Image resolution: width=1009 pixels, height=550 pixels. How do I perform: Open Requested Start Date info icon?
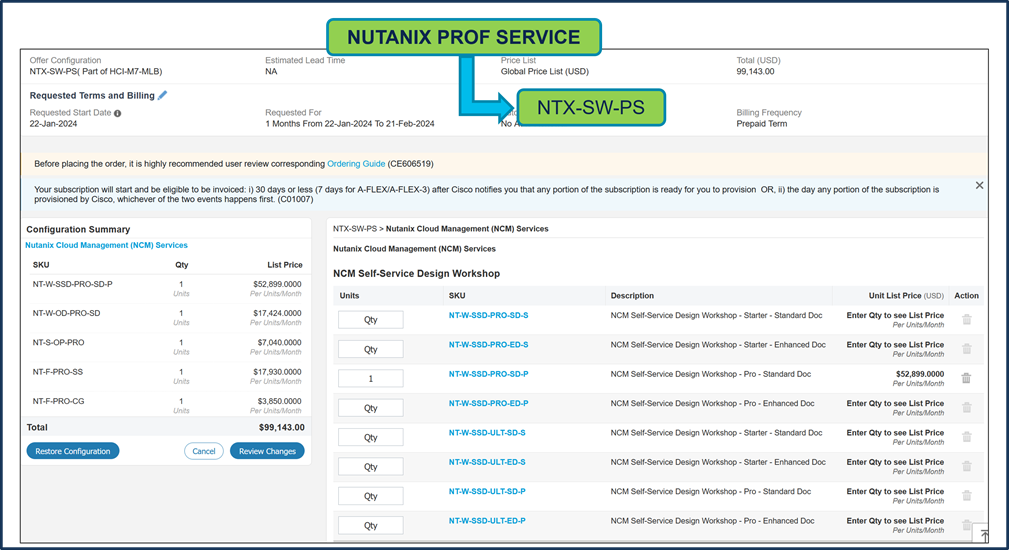tap(117, 113)
